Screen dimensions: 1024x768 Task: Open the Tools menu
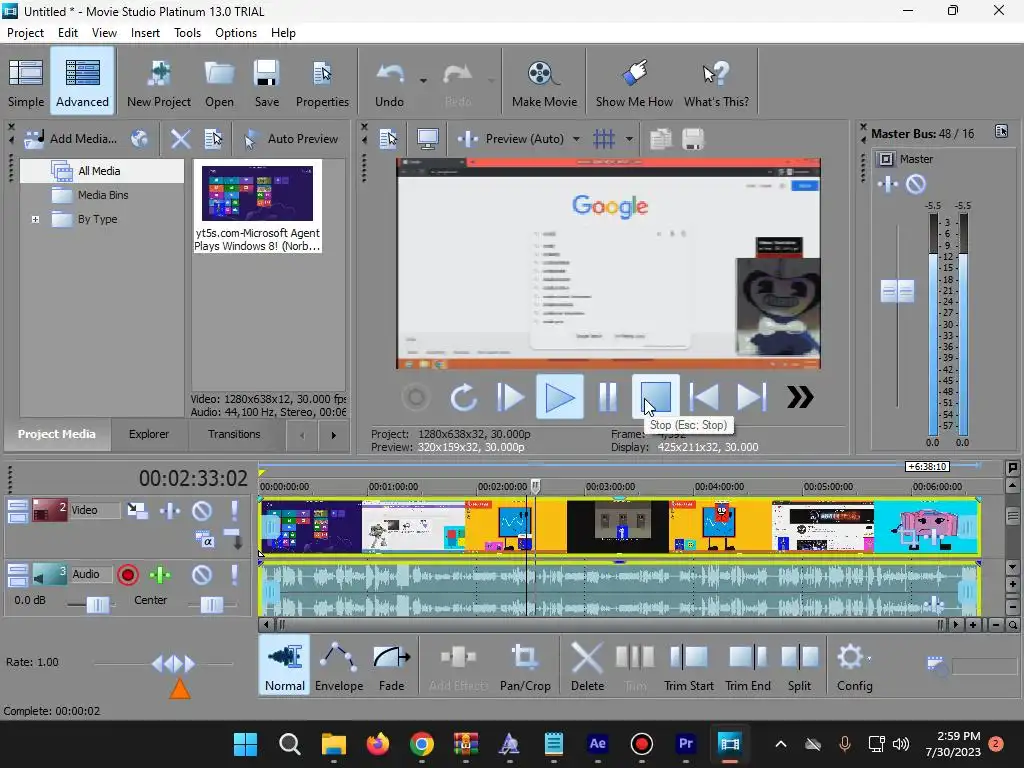pos(187,33)
